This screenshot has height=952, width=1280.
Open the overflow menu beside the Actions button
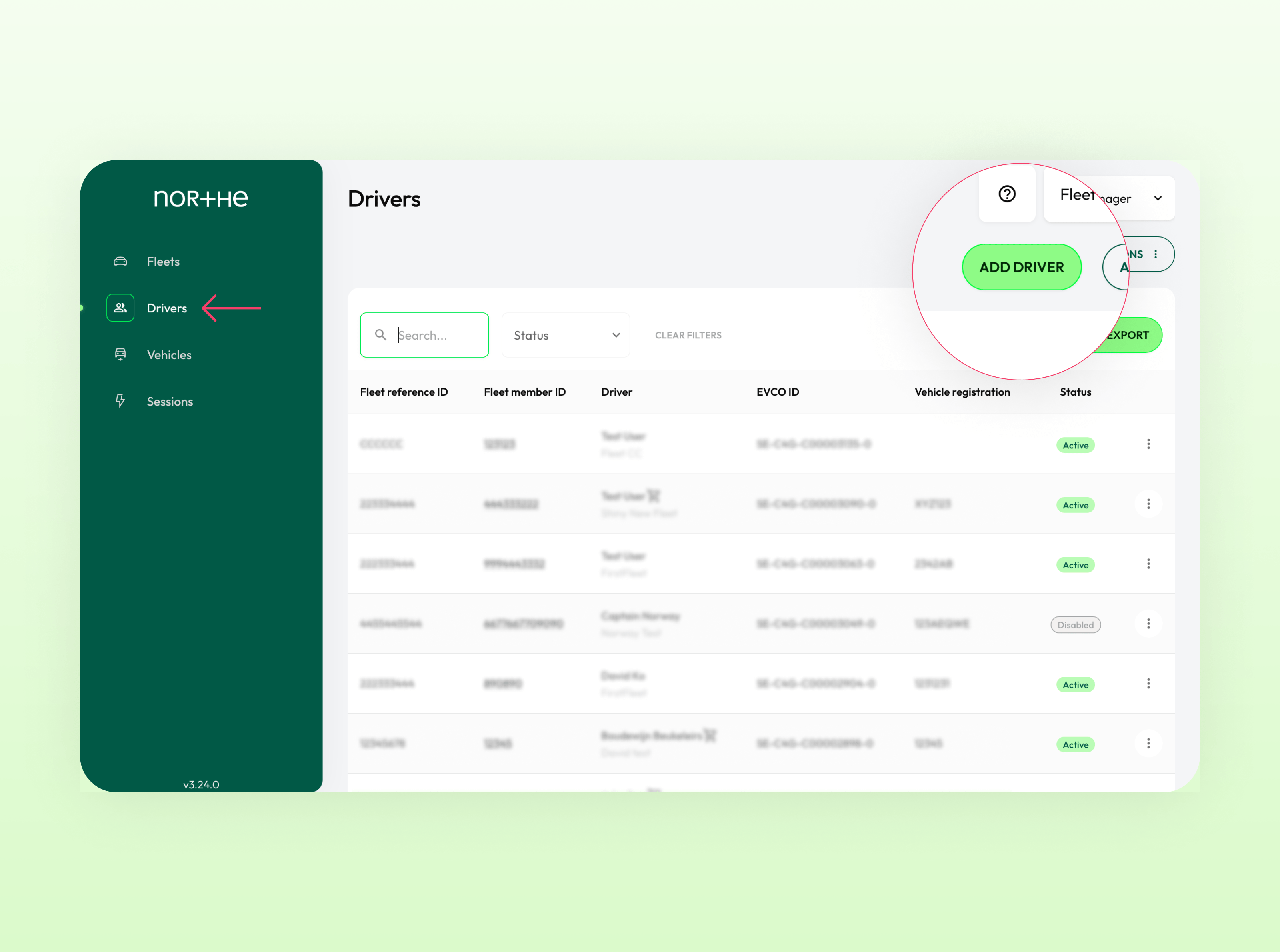pos(1156,254)
